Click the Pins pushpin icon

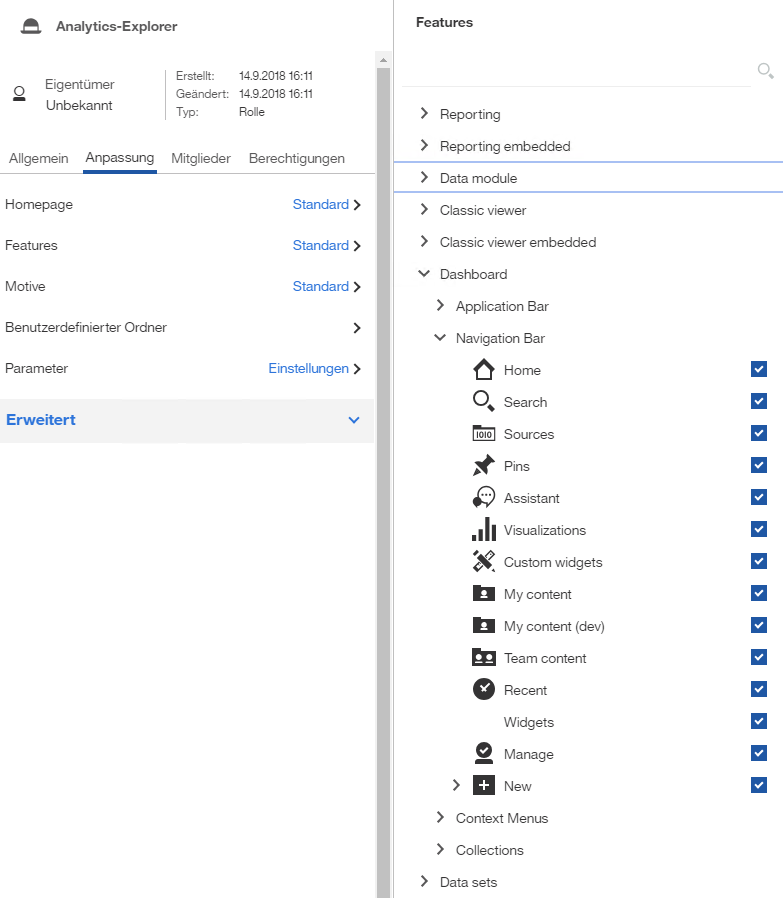click(484, 466)
